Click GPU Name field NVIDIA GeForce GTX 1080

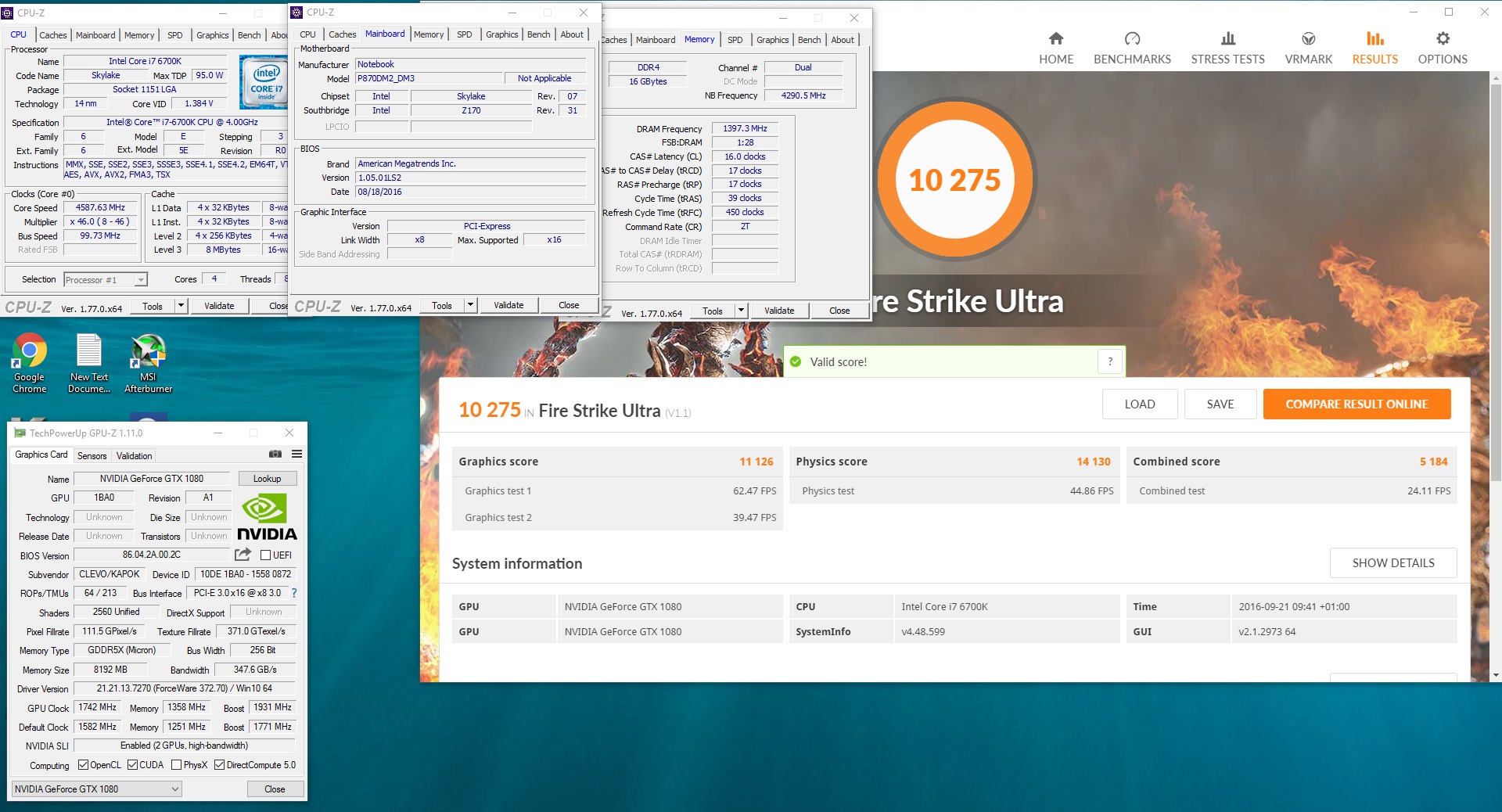coord(152,479)
